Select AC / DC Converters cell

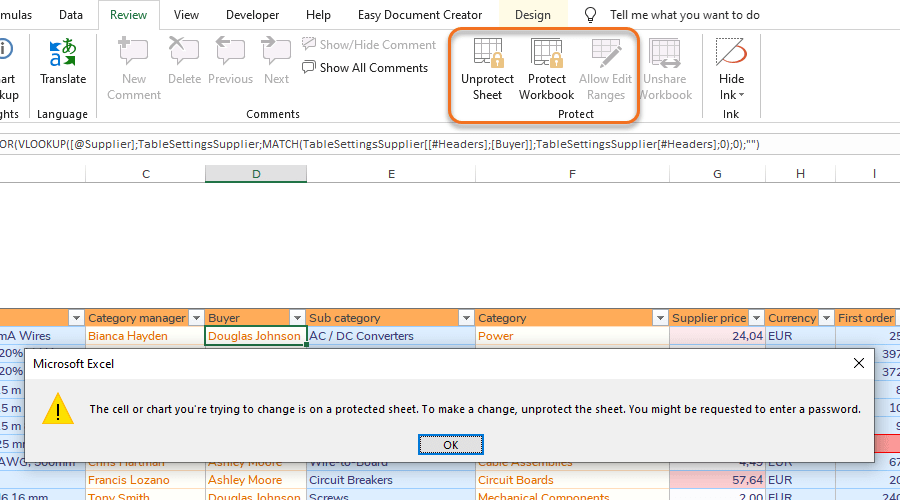[391, 336]
